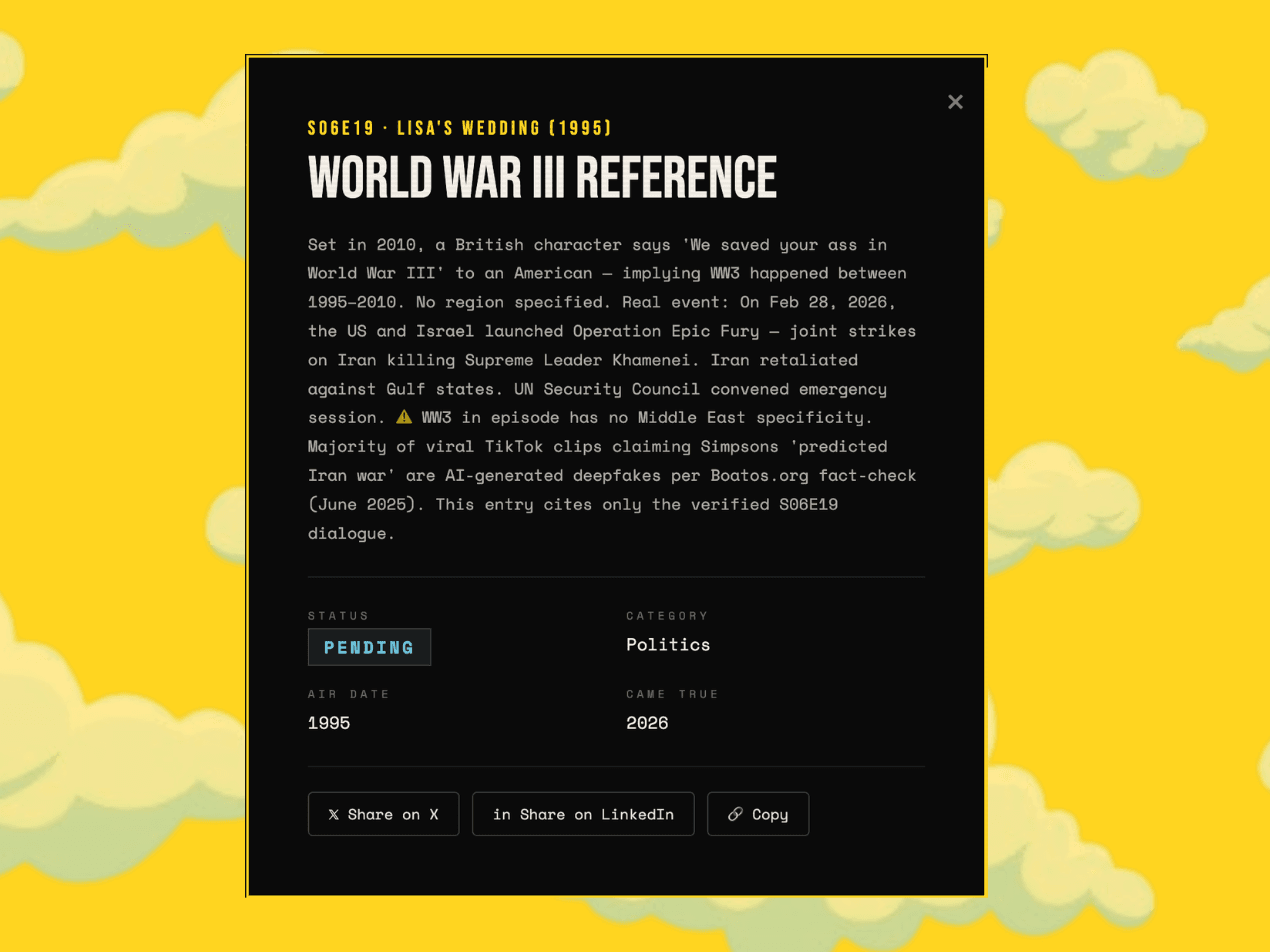Click the X logo in the share button

click(x=334, y=815)
